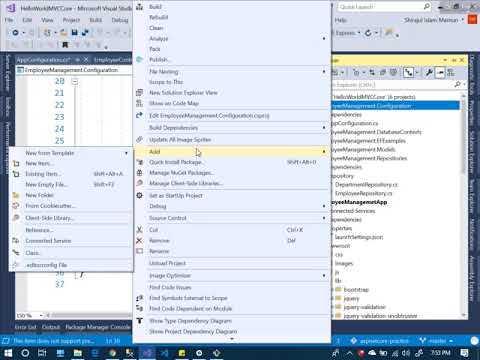
Task: Switch to the AppConfiguration.cs tab
Action: [43, 60]
